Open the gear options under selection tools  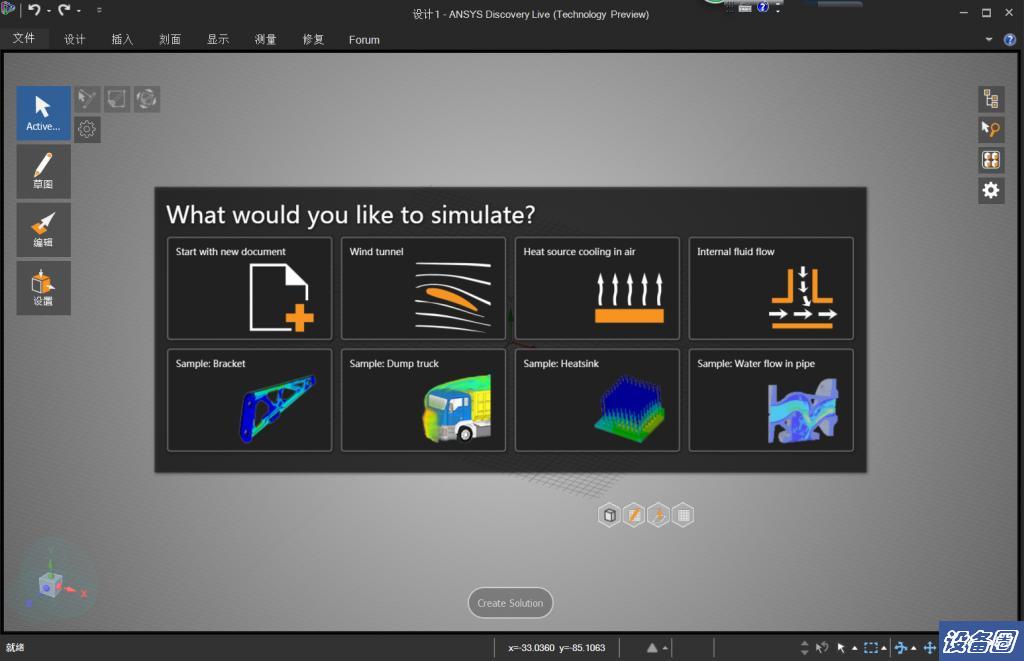point(87,129)
